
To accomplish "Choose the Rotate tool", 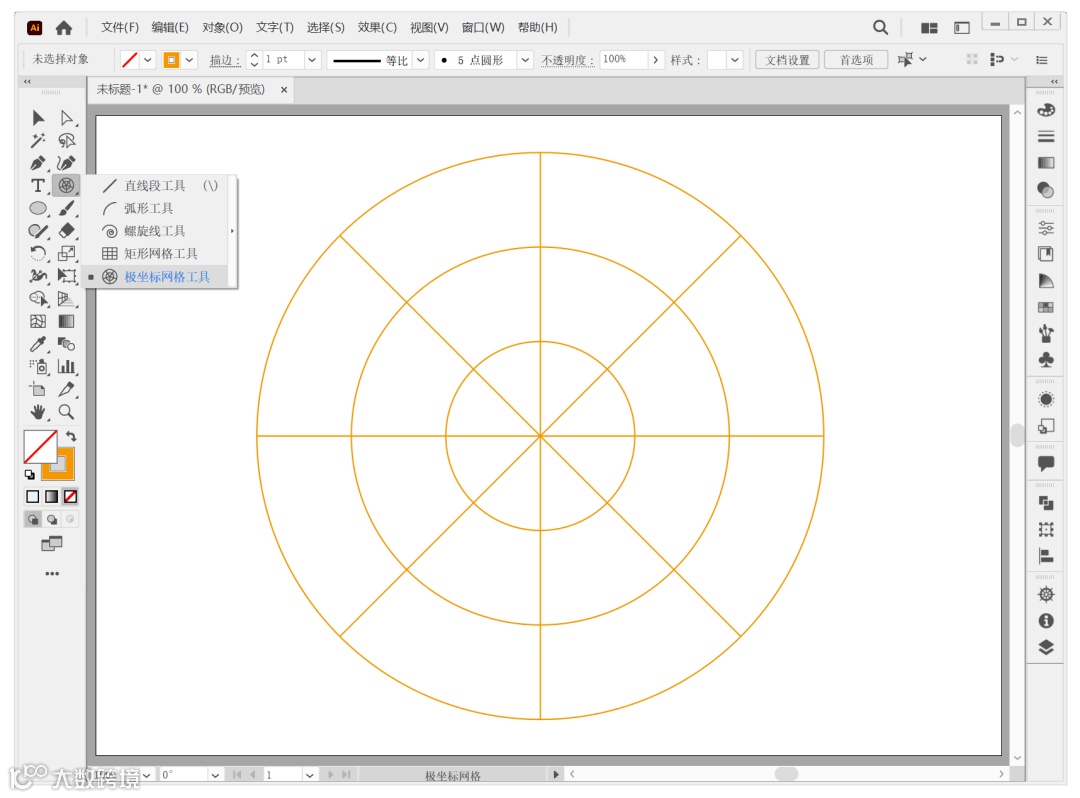I will [38, 253].
